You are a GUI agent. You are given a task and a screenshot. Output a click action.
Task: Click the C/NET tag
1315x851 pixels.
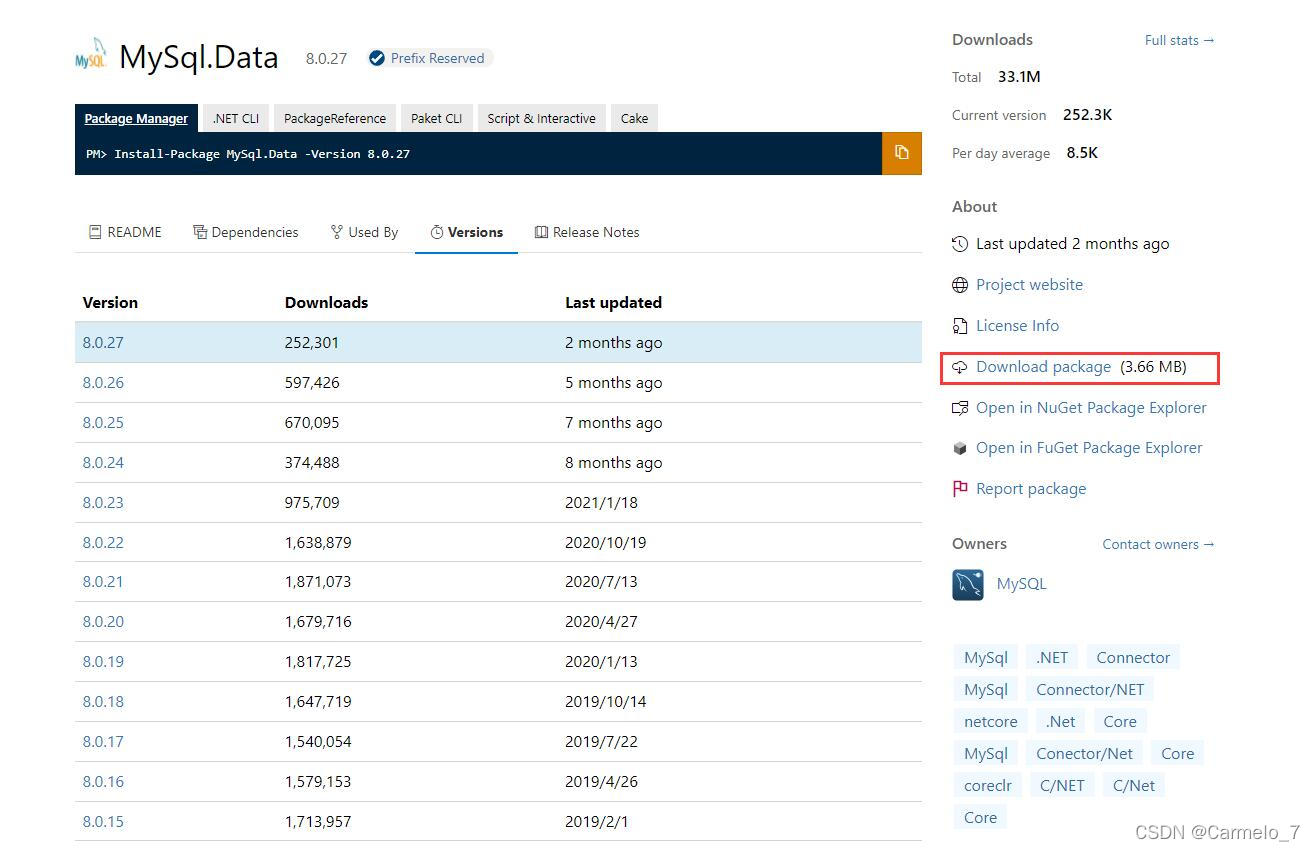(x=1062, y=785)
